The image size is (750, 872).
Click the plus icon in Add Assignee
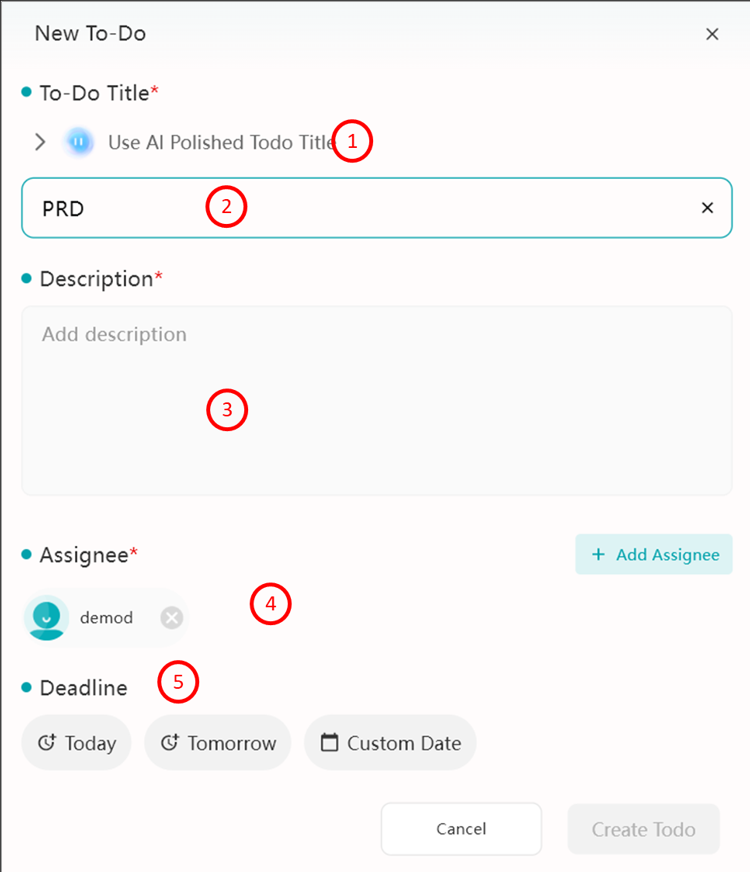click(x=598, y=554)
